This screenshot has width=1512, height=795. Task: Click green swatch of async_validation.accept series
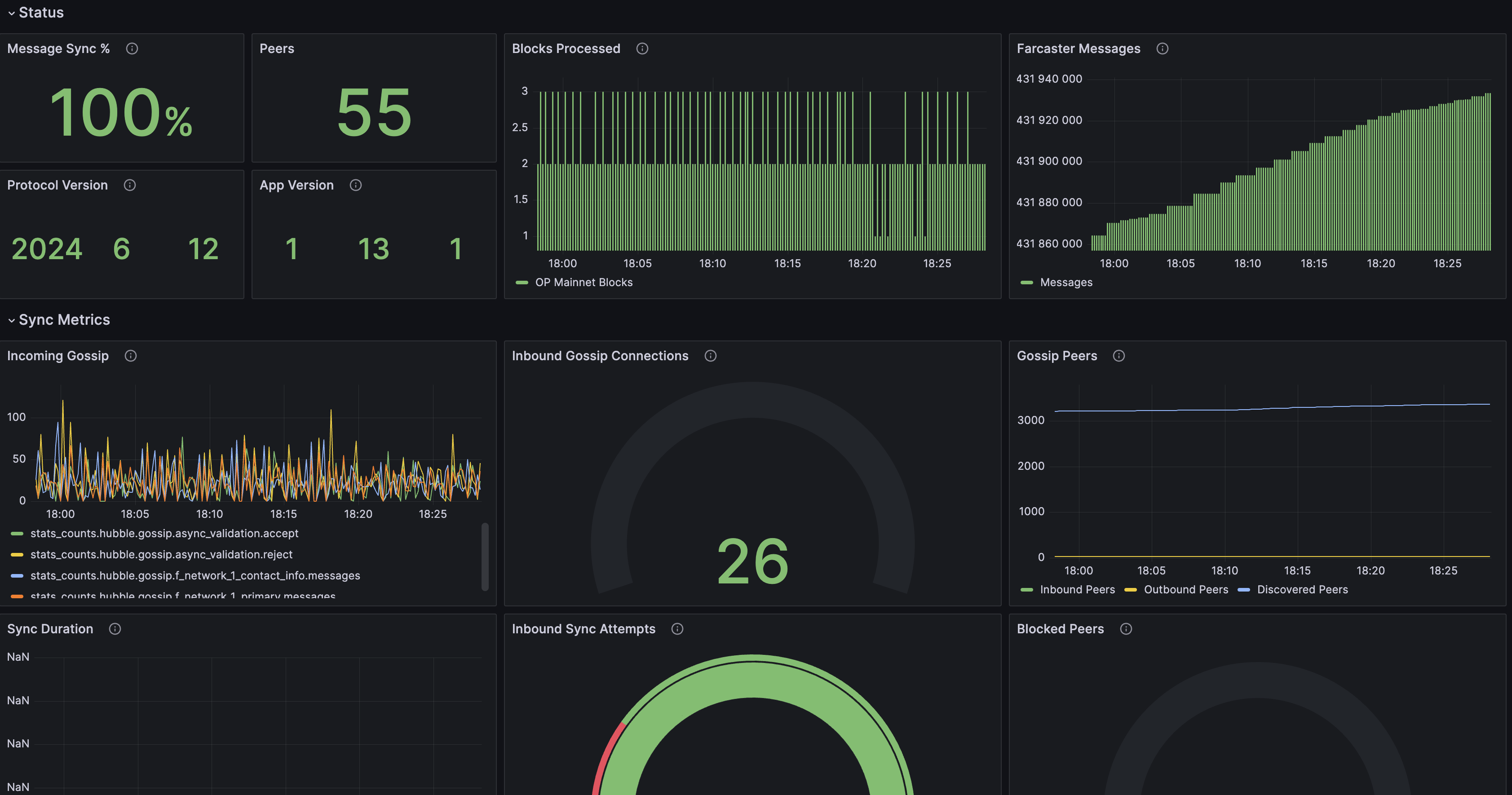click(x=17, y=534)
